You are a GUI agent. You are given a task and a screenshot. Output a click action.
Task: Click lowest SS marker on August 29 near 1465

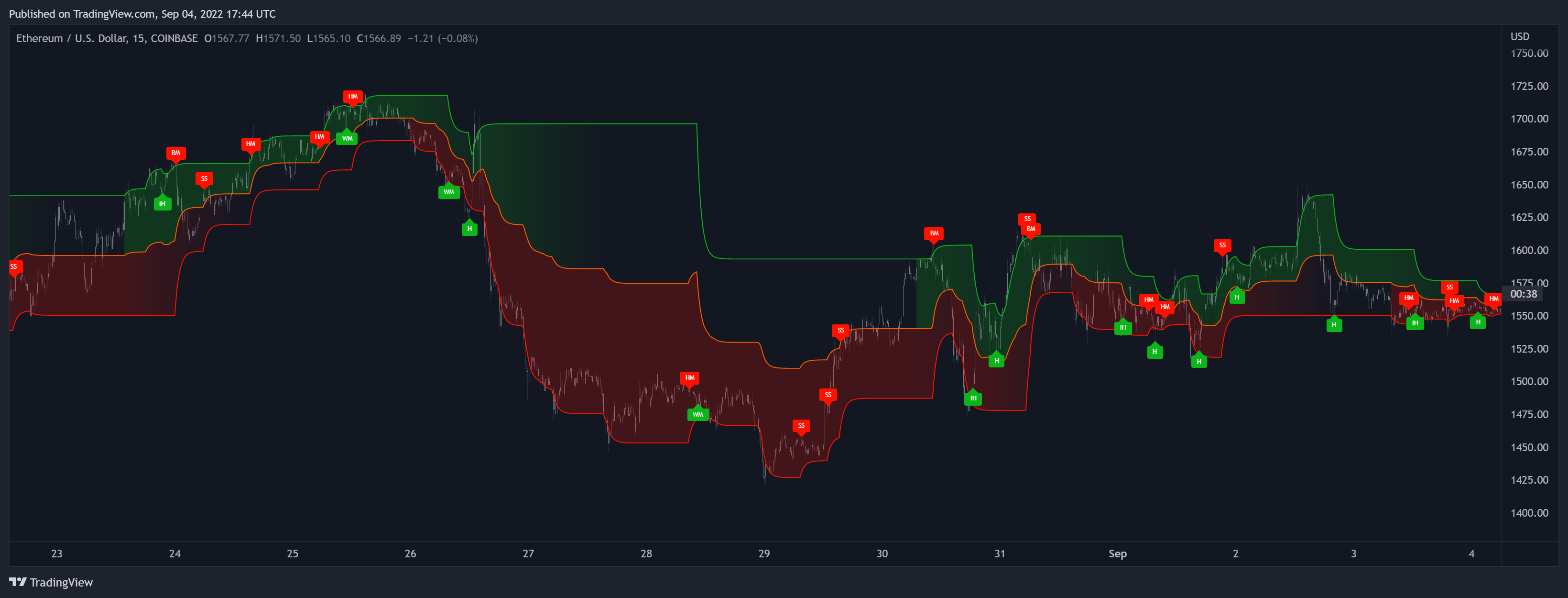pos(801,426)
